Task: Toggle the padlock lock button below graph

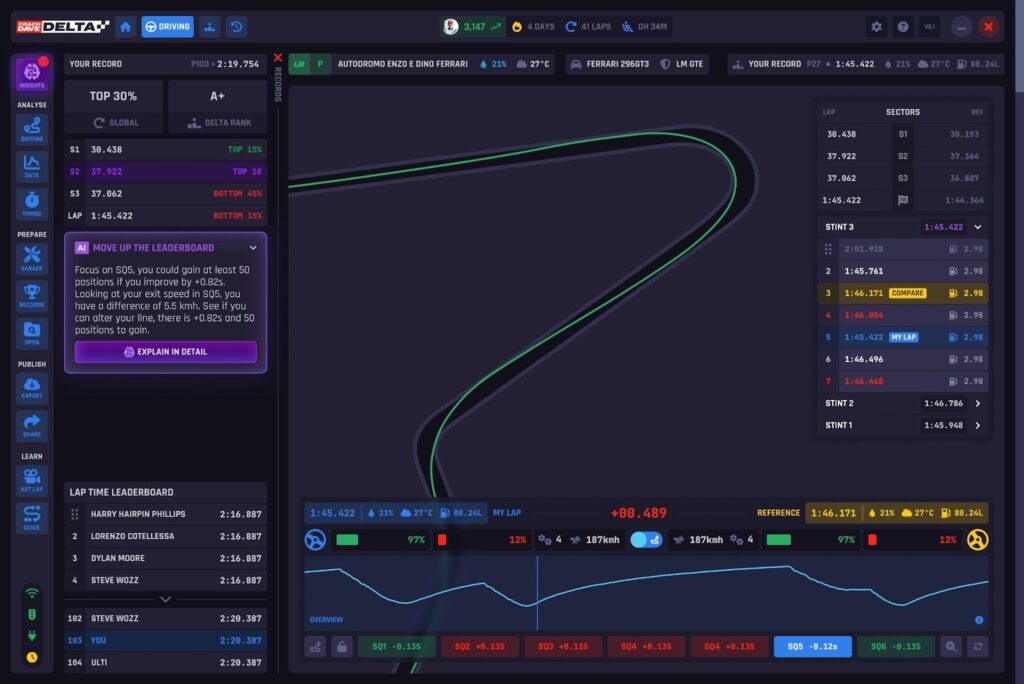Action: 342,647
